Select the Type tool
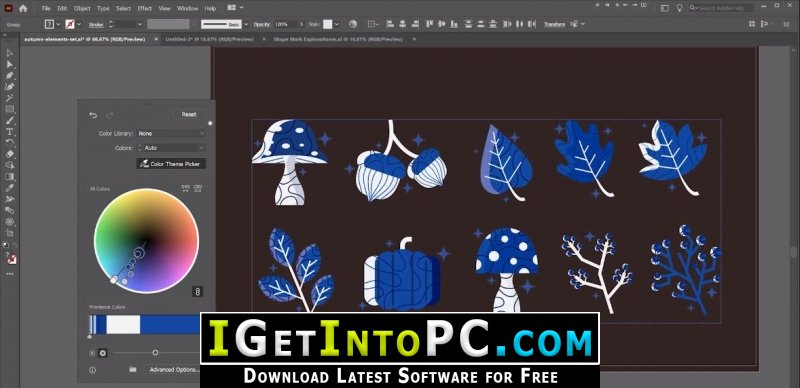Viewport: 800px width, 388px height. (10, 132)
